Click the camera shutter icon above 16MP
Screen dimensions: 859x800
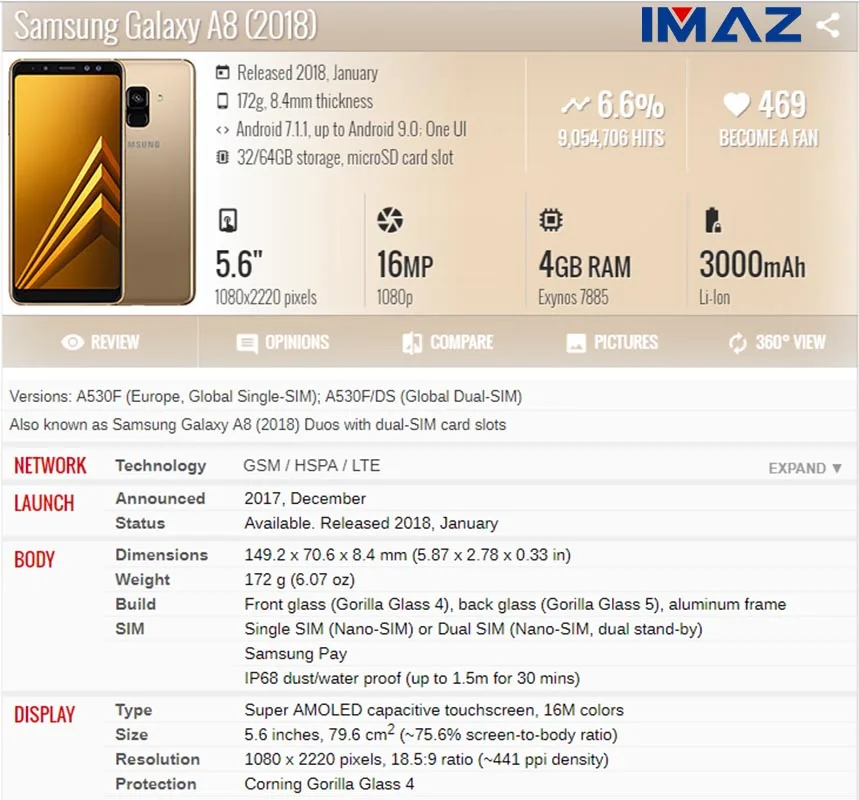[390, 220]
